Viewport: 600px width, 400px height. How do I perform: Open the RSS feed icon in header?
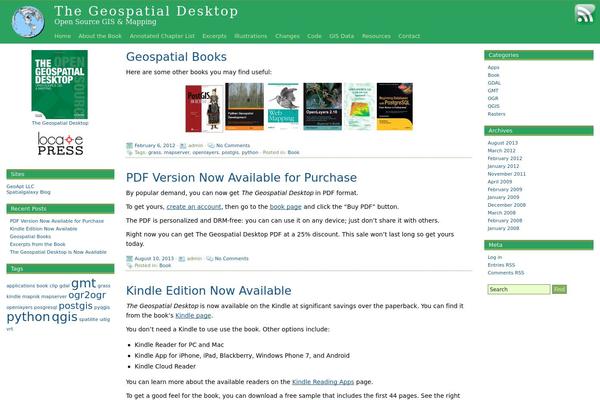(584, 13)
